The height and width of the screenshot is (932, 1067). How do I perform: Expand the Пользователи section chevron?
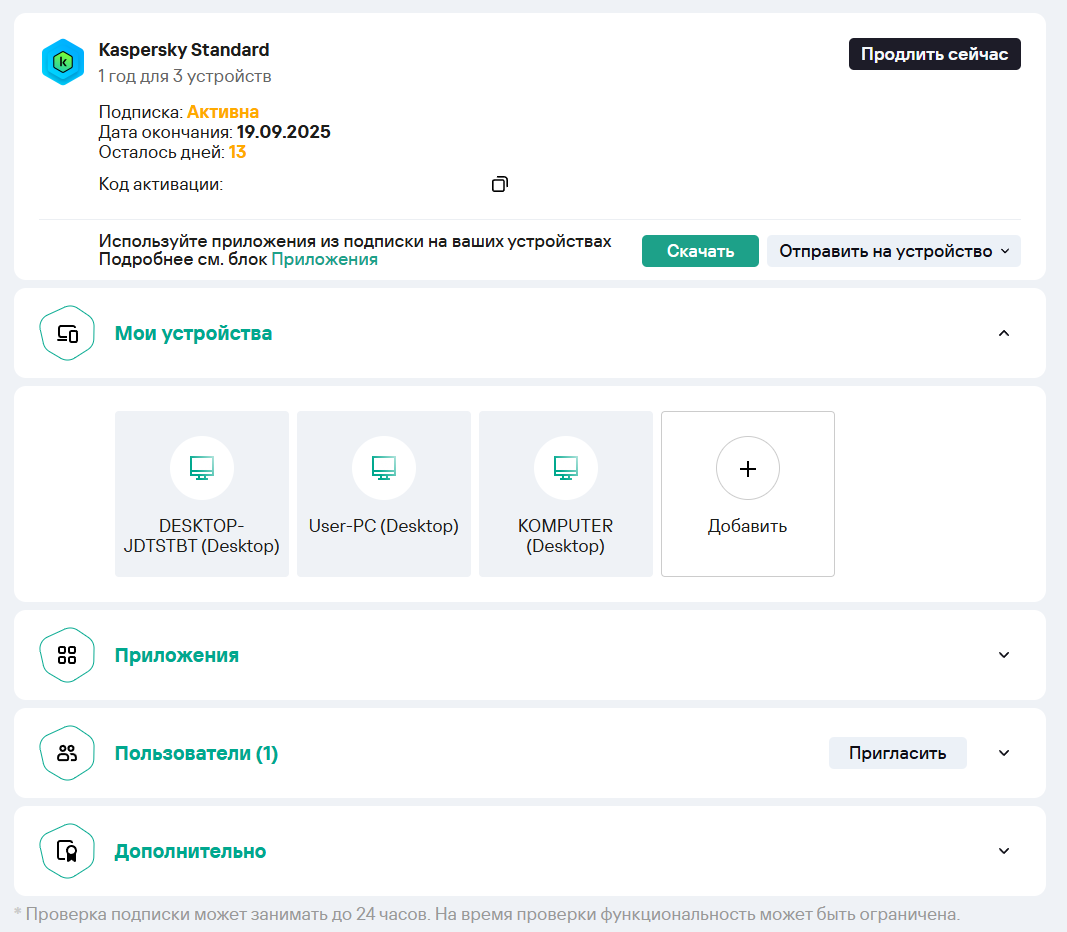1004,753
